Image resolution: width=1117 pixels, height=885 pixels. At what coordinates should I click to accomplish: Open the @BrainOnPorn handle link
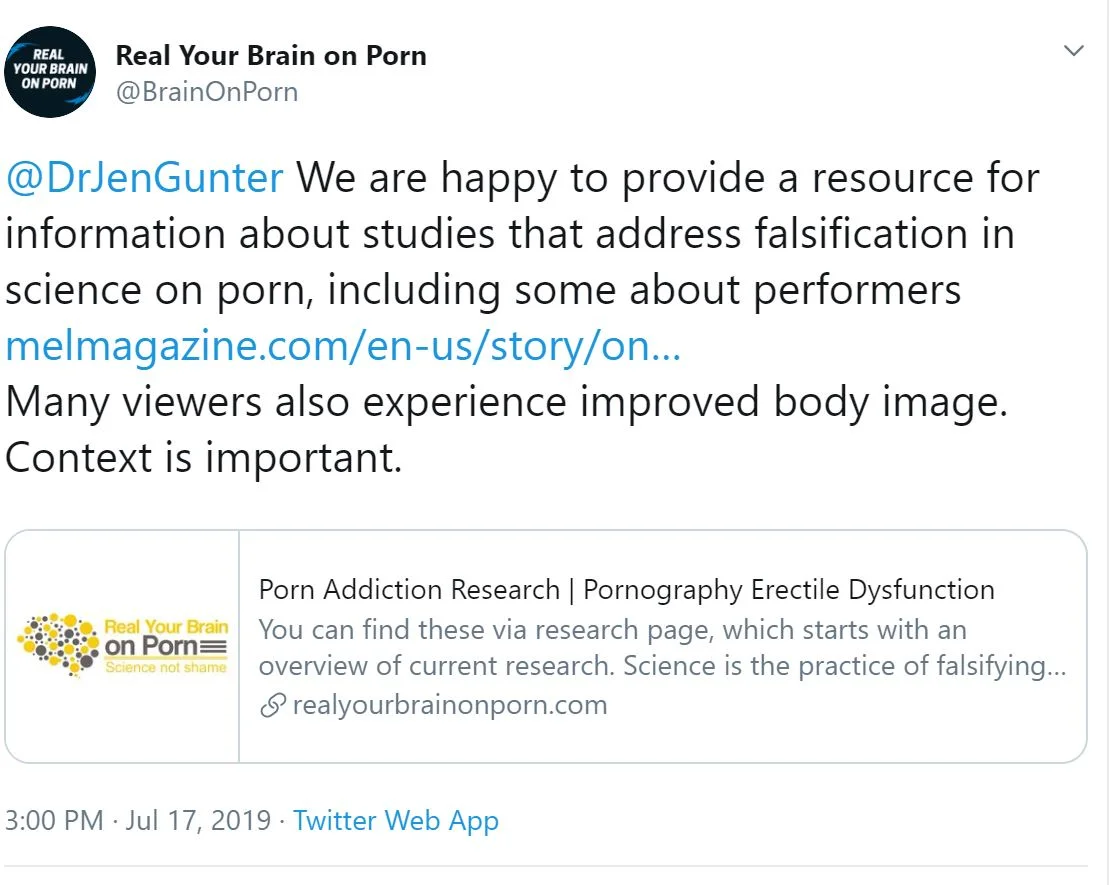pos(207,92)
